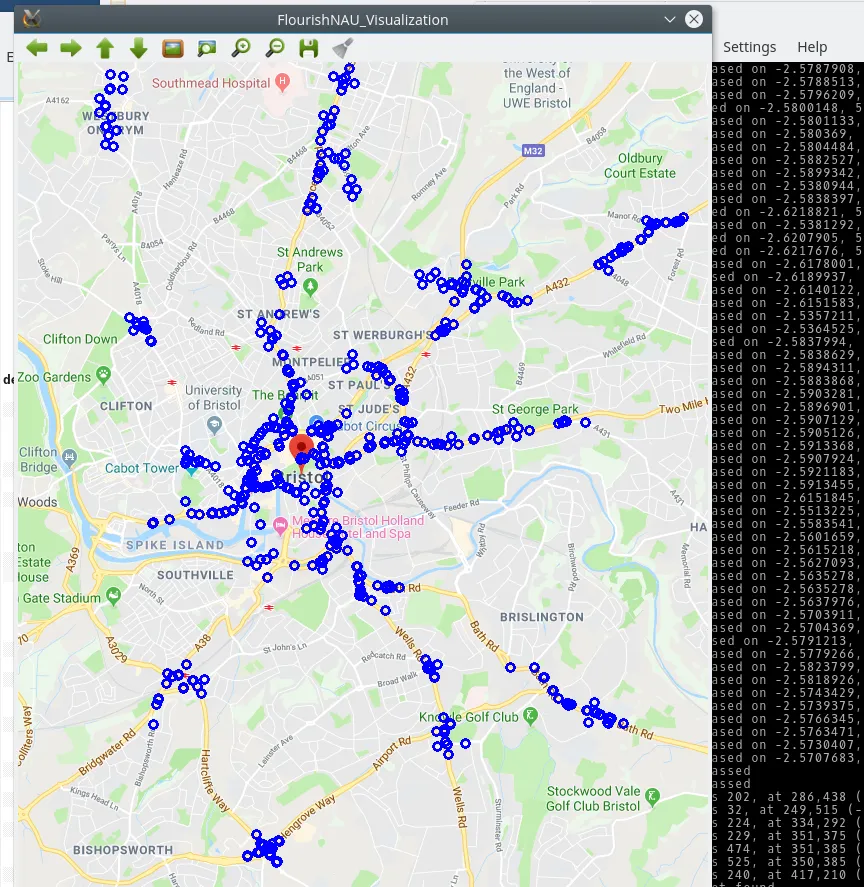This screenshot has width=864, height=887.
Task: Click the St Andrews Park green marker
Action: 310,287
